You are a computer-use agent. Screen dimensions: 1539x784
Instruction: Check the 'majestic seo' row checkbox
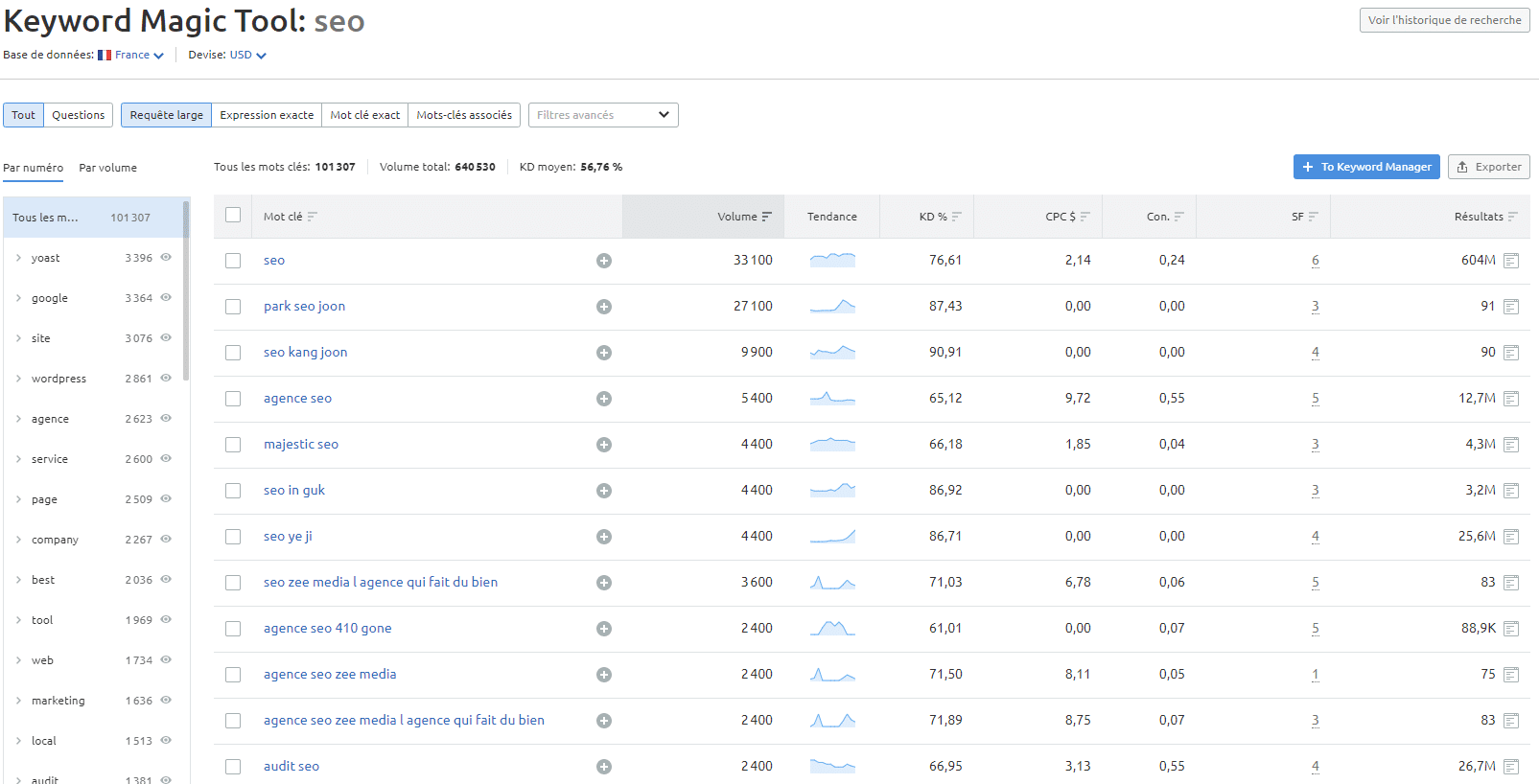[233, 445]
